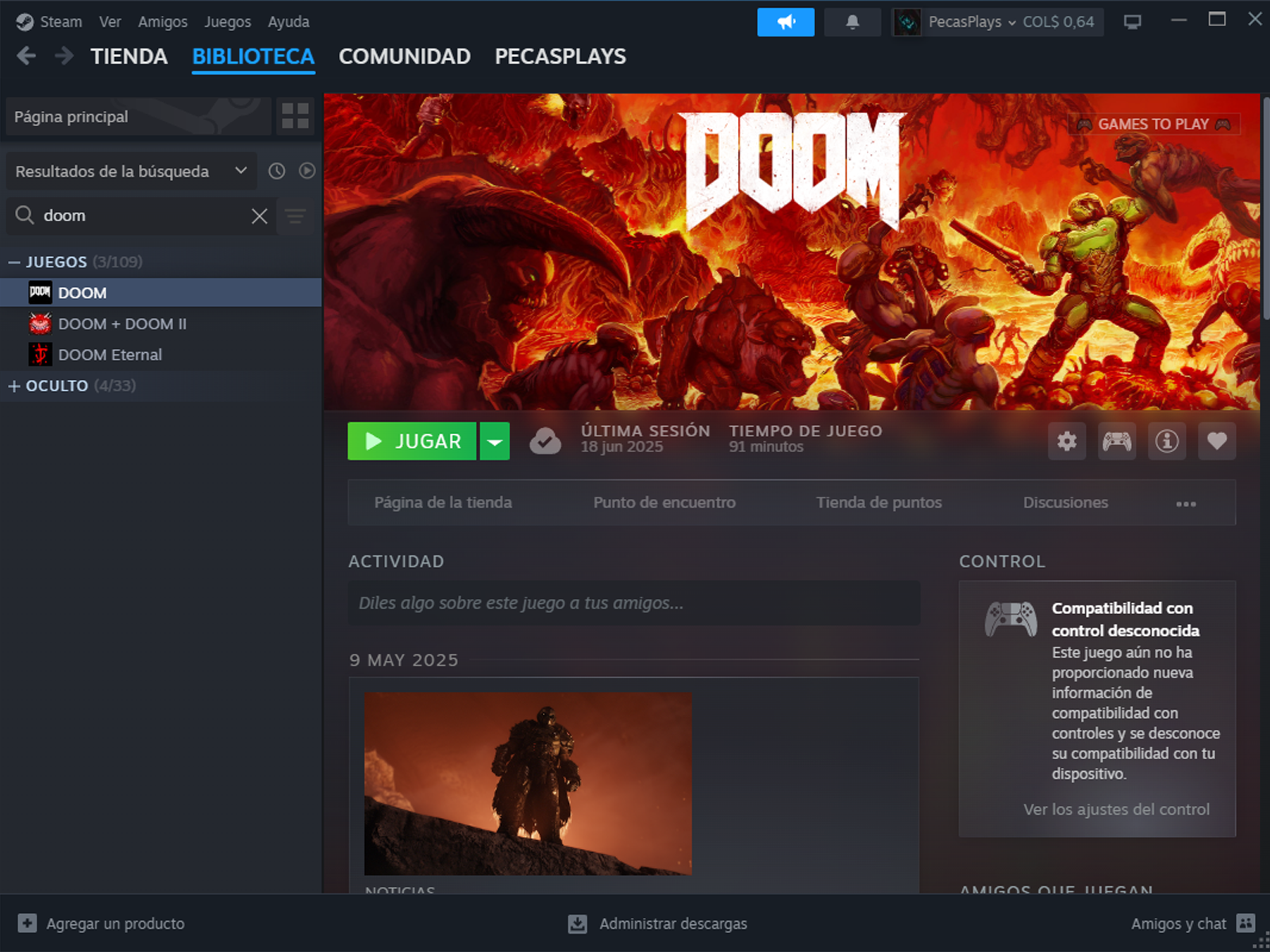This screenshot has height=952, width=1270.
Task: Clear the doom search text
Action: point(259,216)
